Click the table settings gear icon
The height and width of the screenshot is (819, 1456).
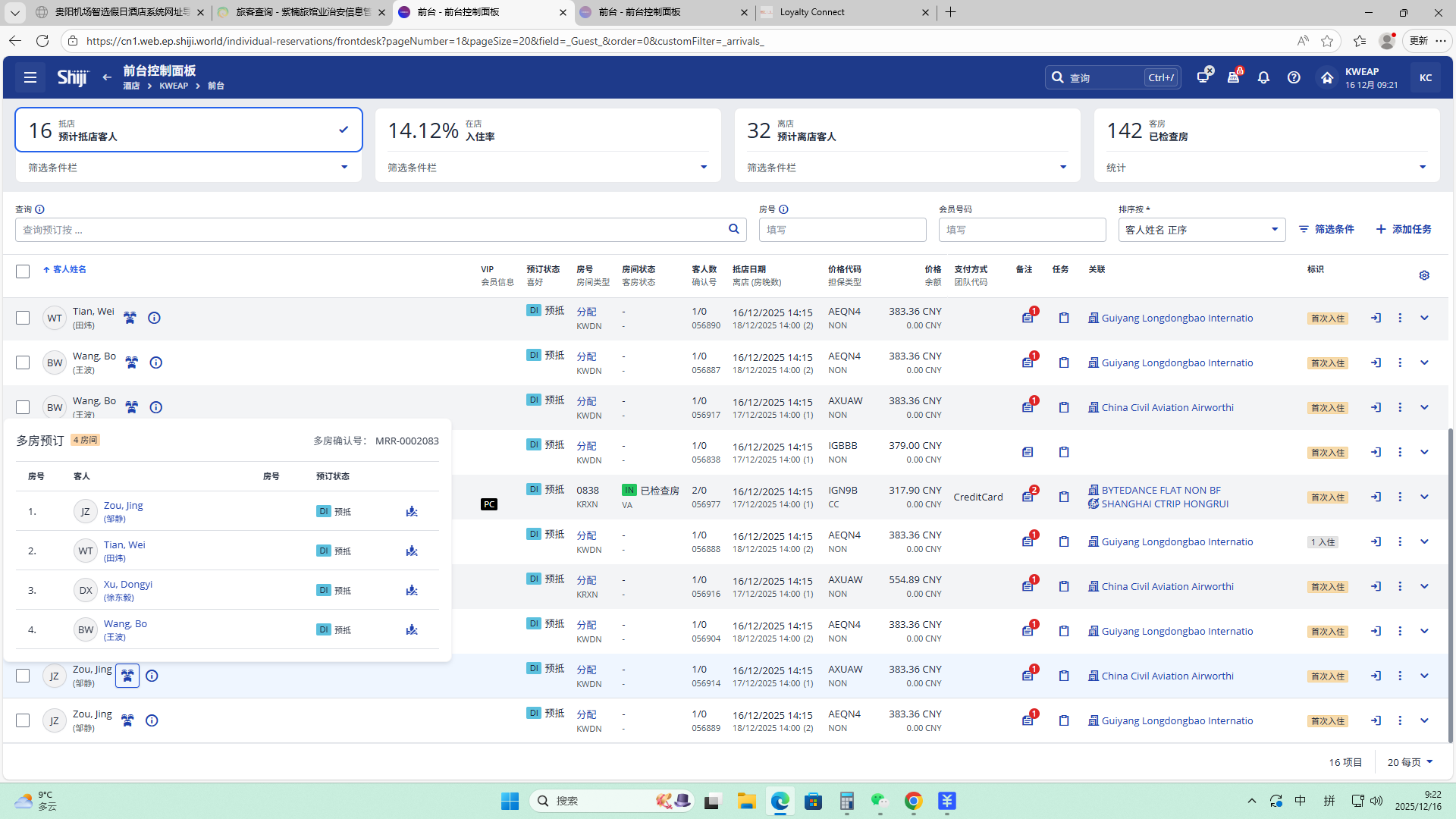1424,275
